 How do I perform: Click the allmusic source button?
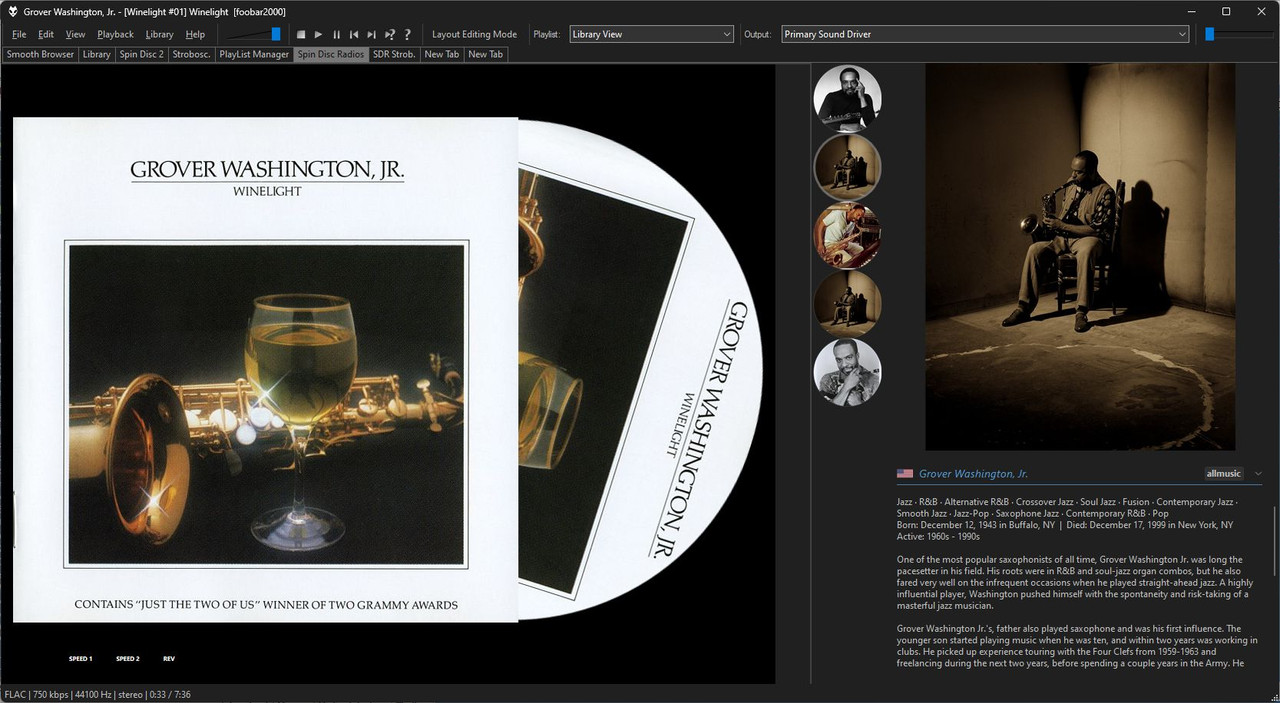click(x=1223, y=474)
